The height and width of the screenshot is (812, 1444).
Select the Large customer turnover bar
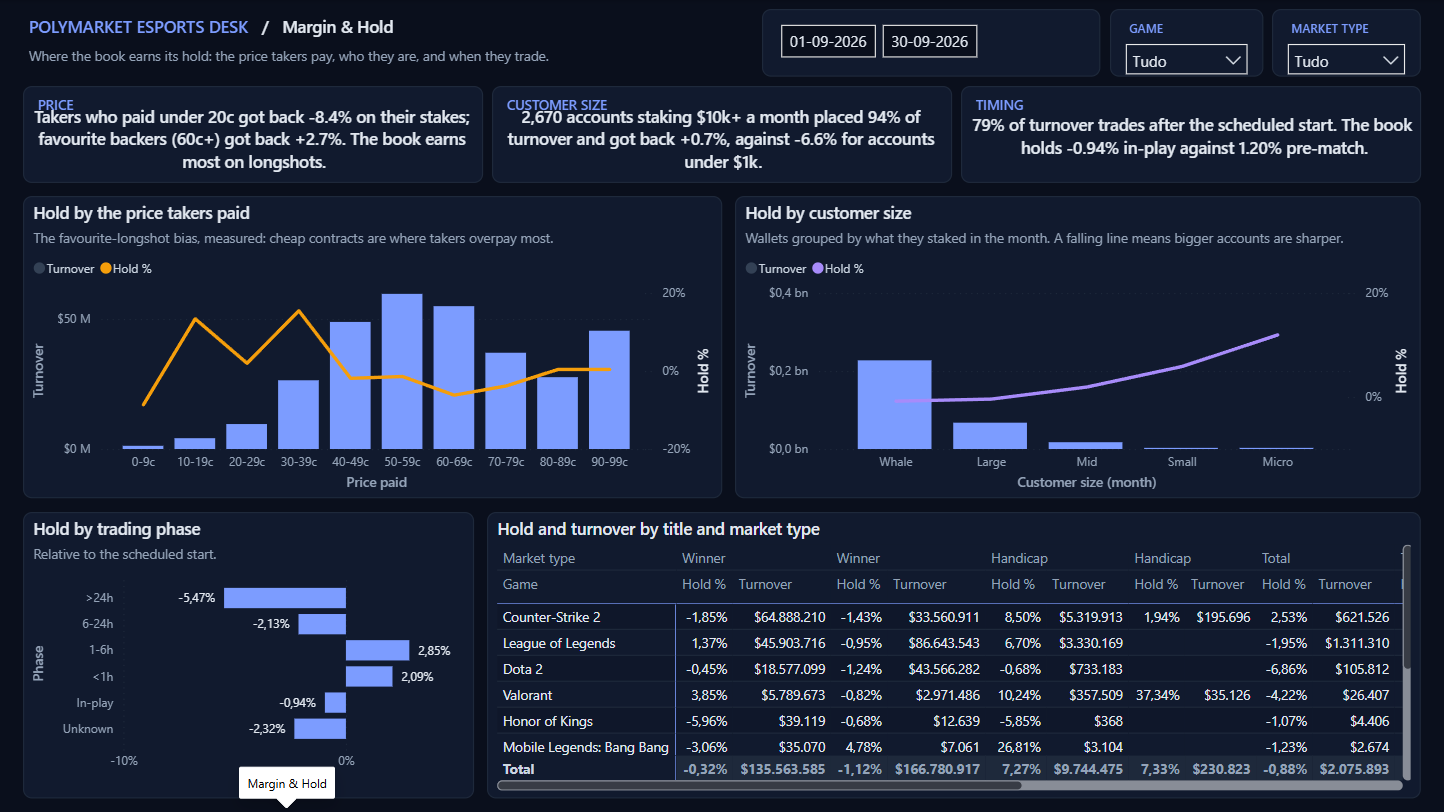pos(990,436)
